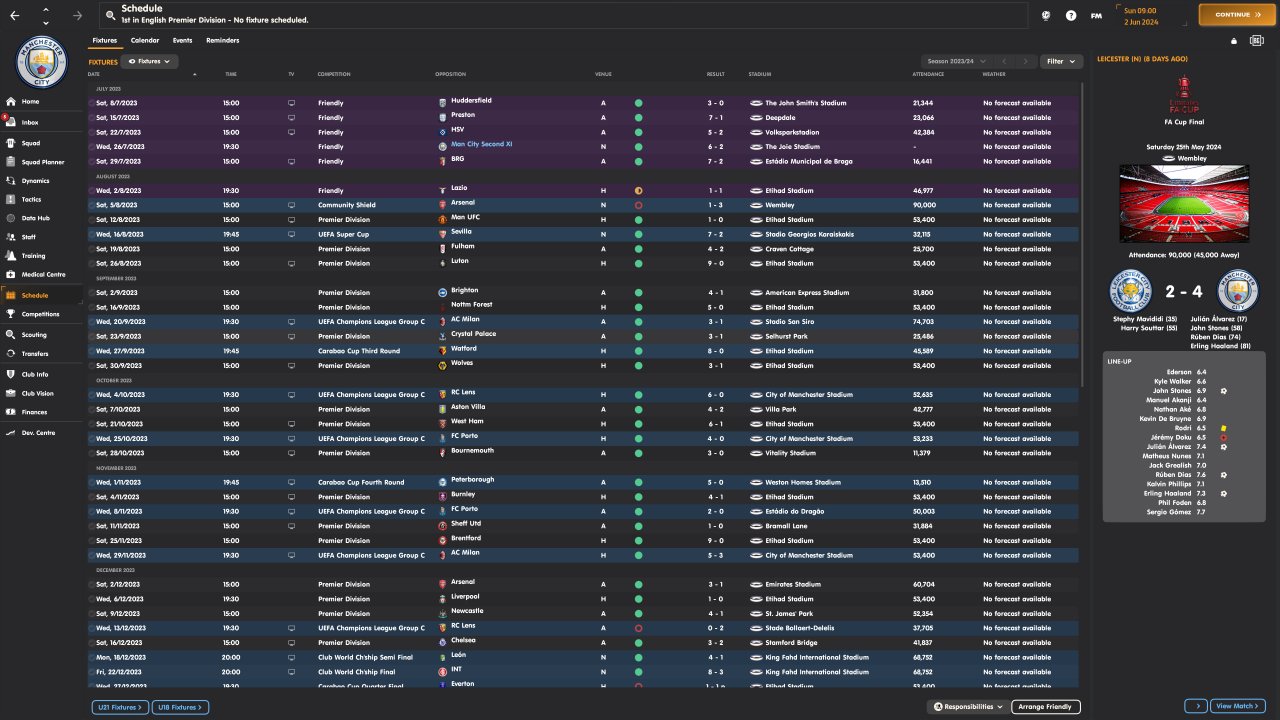Open the Staff section
This screenshot has width=1280, height=720.
point(41,237)
